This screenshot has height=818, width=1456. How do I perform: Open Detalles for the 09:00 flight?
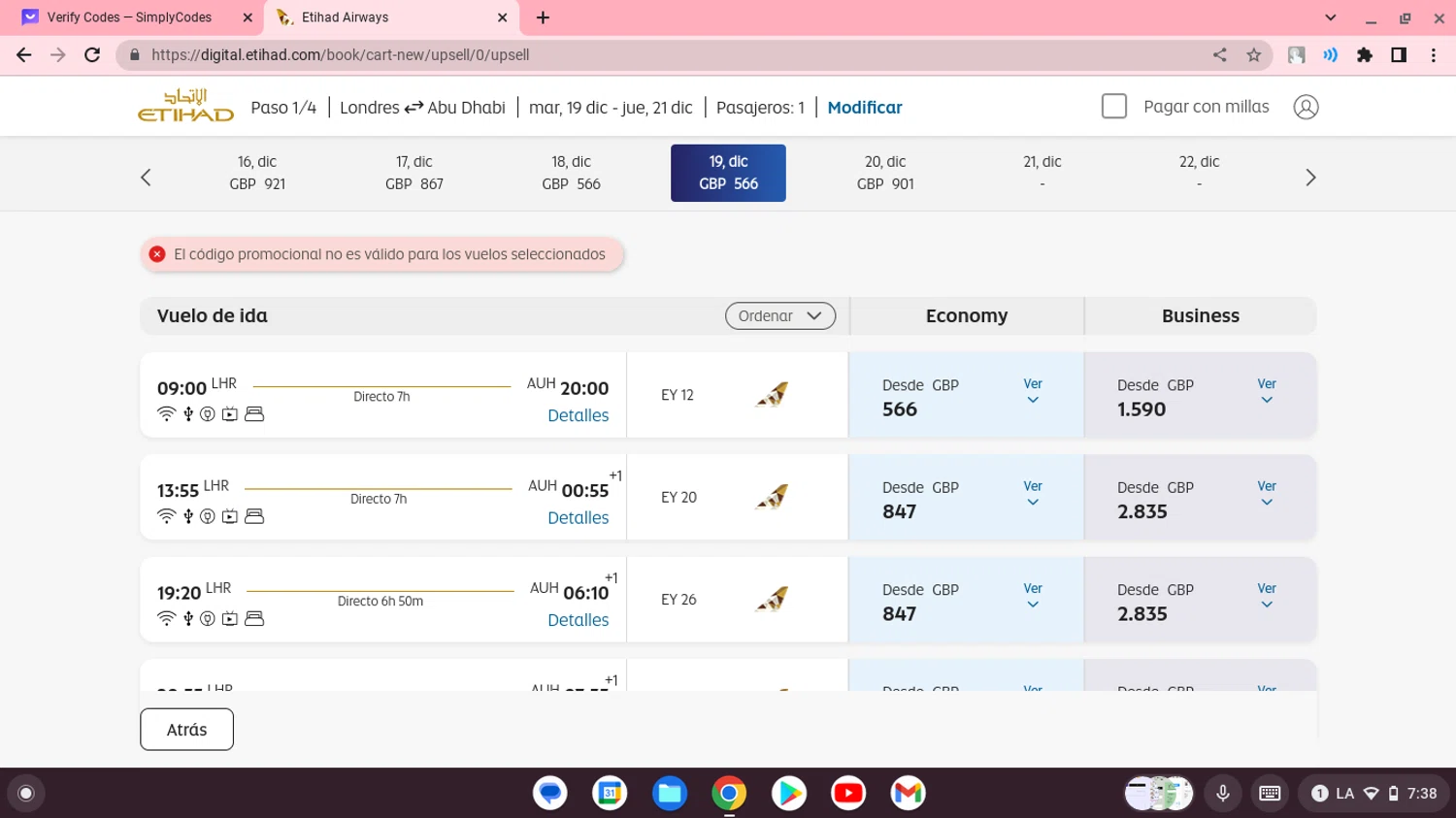[x=579, y=415]
